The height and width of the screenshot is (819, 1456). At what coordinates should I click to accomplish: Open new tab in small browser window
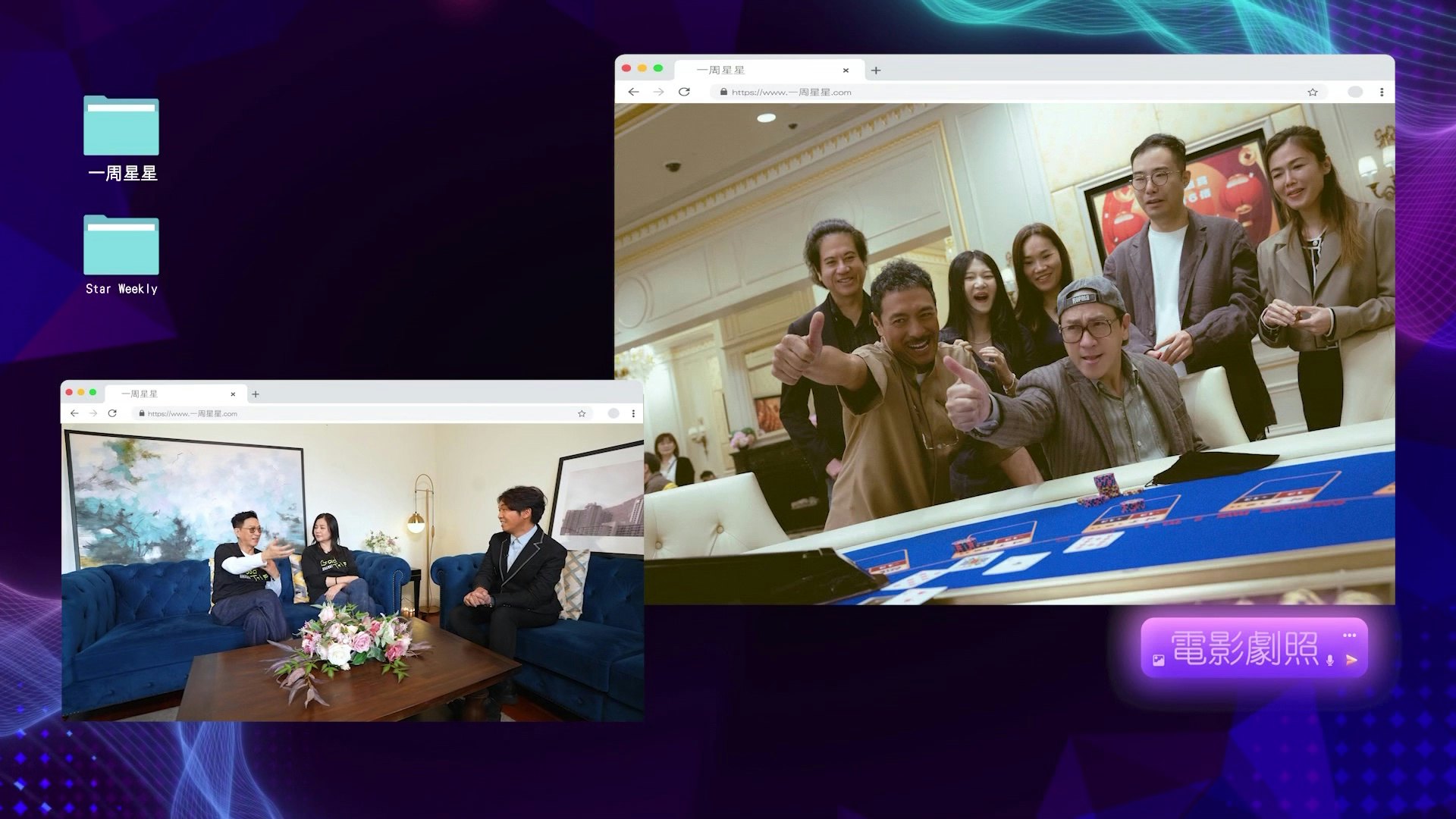256,394
